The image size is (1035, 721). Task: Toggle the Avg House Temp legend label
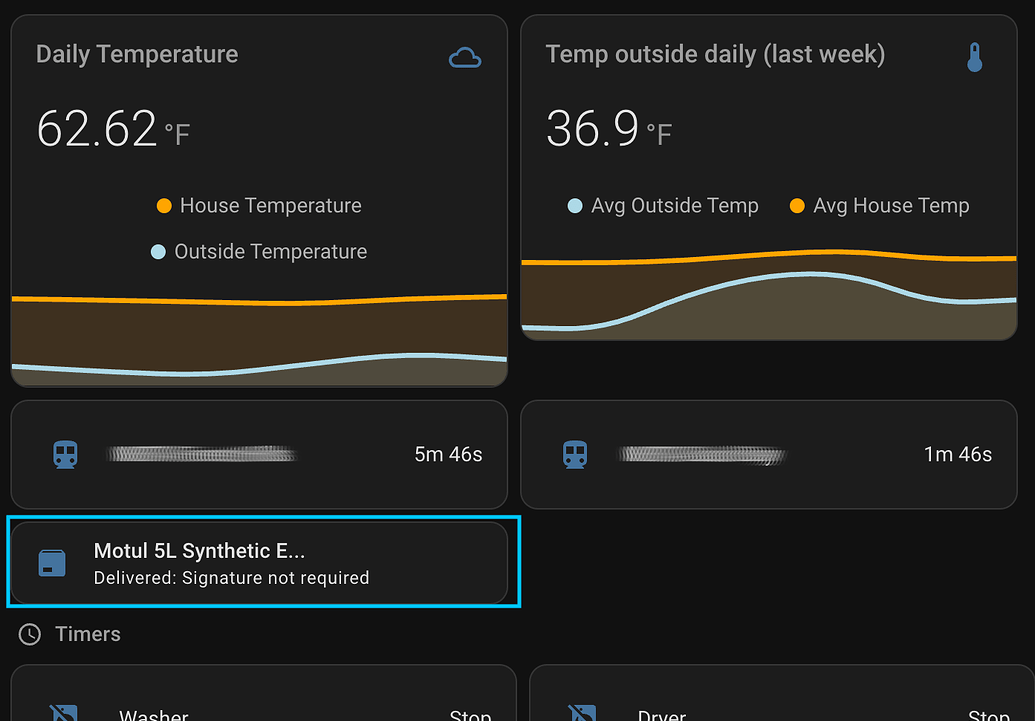[891, 206]
